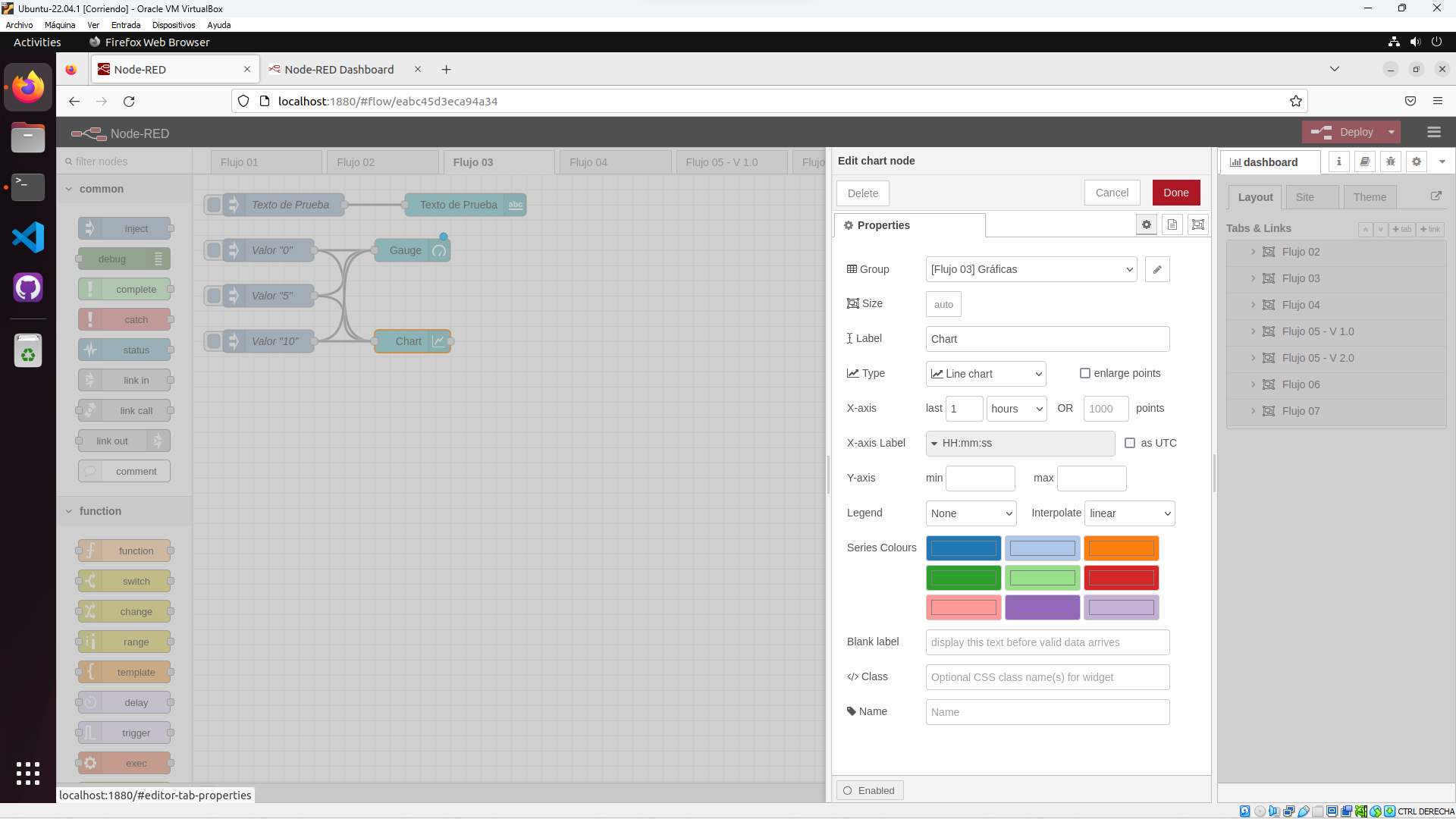Open node appearance settings icon
The image size is (1456, 819).
pos(1198,225)
